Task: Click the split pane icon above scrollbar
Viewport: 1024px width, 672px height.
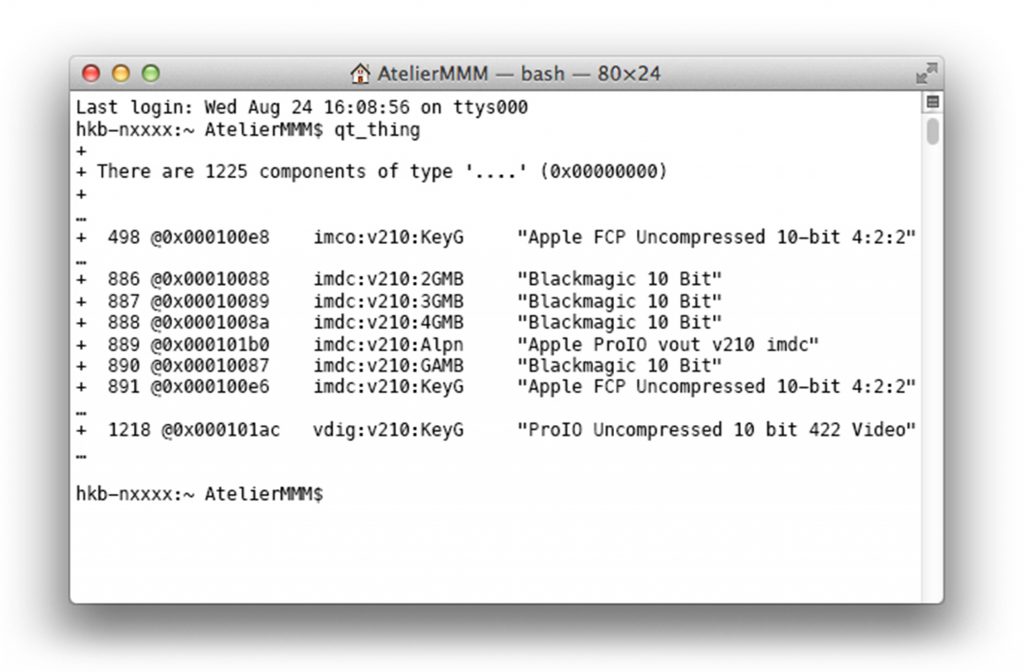Action: tap(933, 101)
